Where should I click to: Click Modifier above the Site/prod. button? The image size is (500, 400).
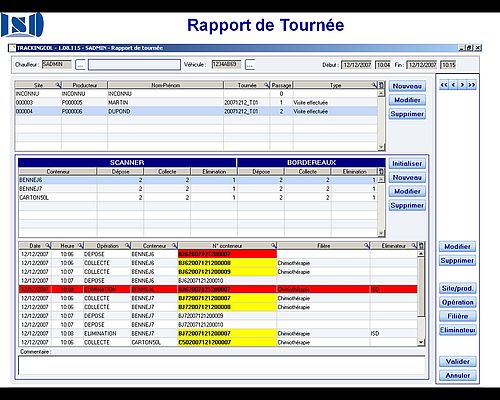(x=457, y=247)
